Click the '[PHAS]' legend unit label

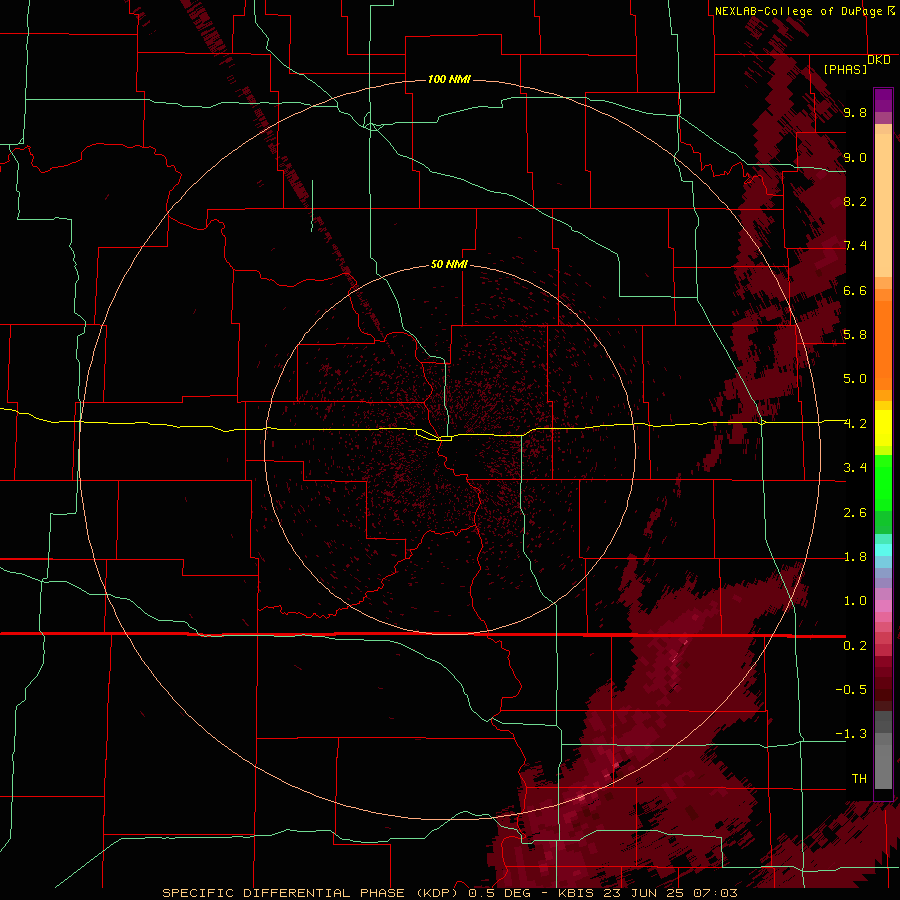click(x=845, y=69)
